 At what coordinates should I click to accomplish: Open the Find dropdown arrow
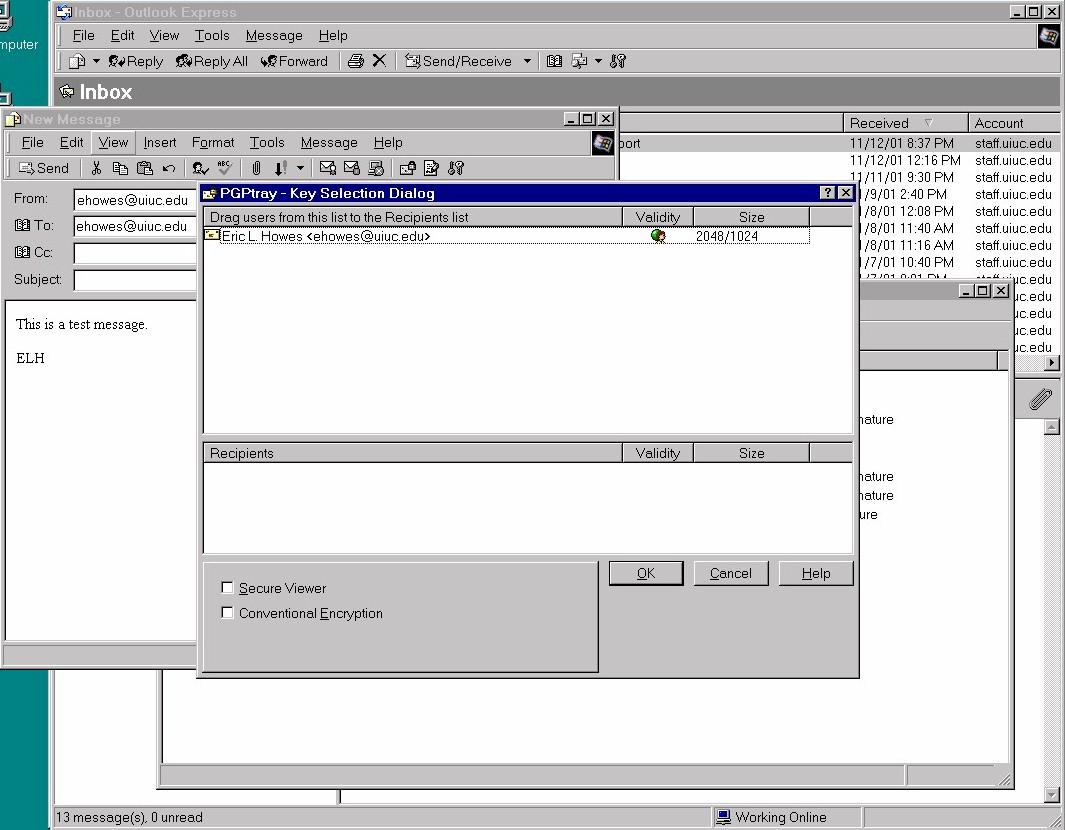click(598, 61)
